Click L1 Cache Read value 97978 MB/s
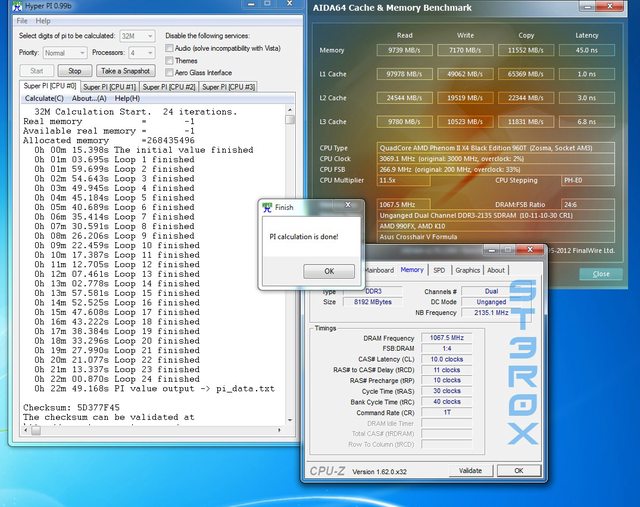This screenshot has width=640, height=507. 404,74
